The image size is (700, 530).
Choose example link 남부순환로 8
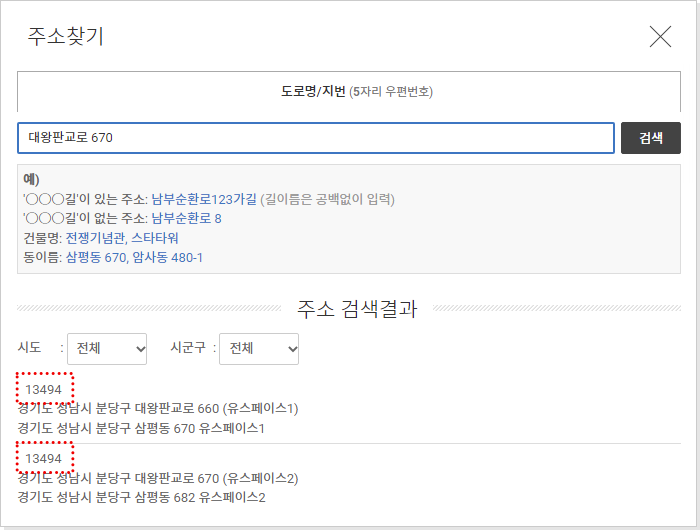pos(186,218)
